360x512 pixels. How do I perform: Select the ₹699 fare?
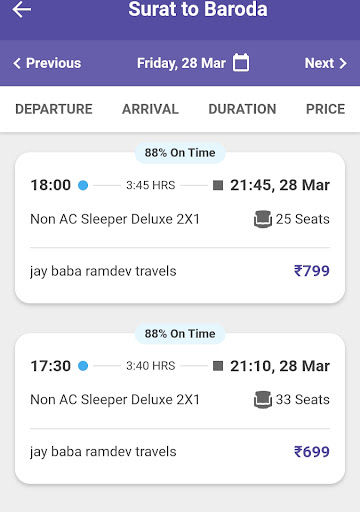click(312, 452)
